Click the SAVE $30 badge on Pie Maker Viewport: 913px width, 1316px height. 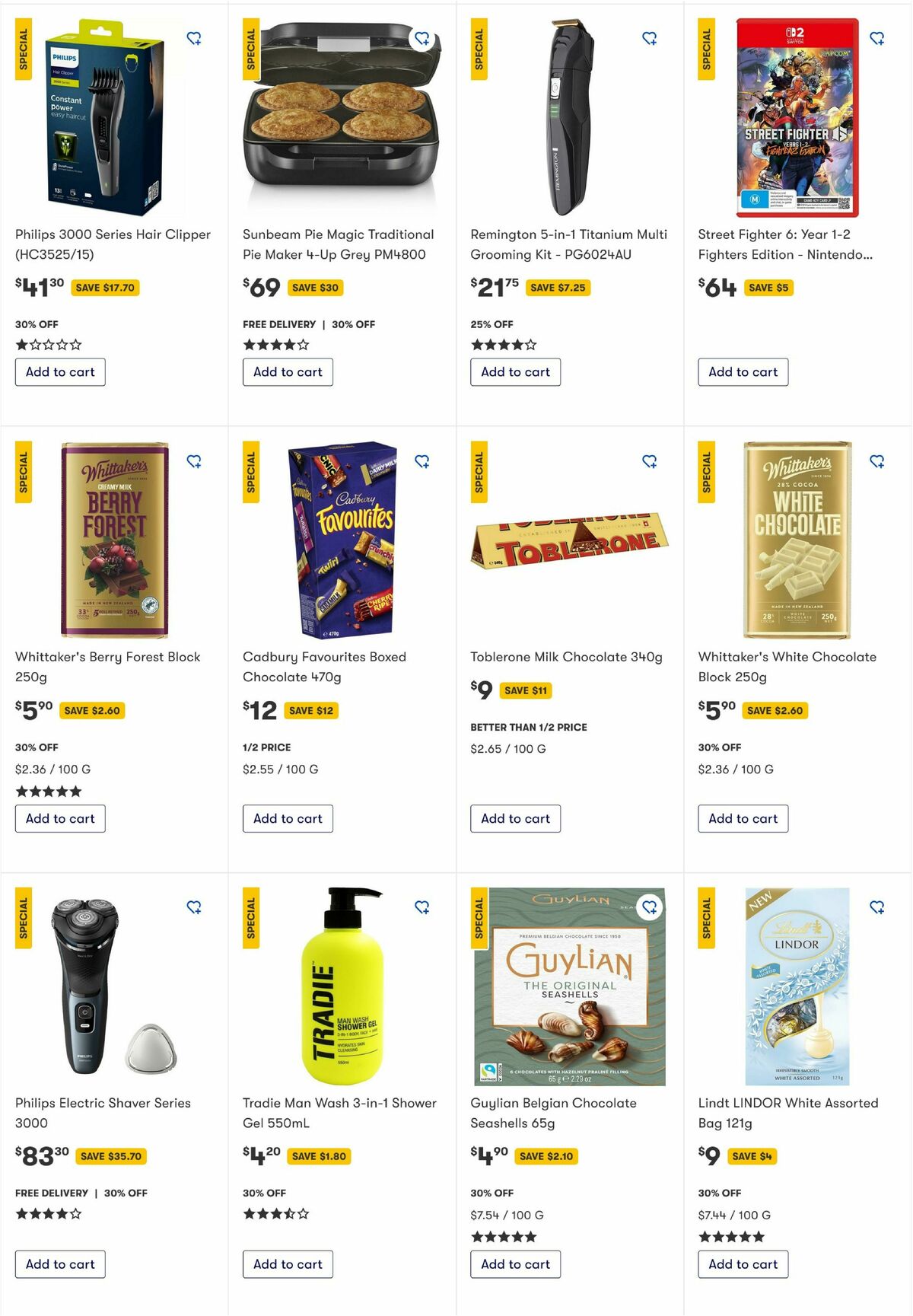point(316,288)
